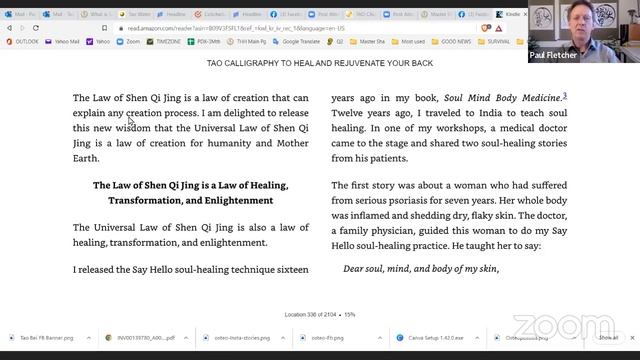Open the Brave Shields lion icon

(x=485, y=28)
